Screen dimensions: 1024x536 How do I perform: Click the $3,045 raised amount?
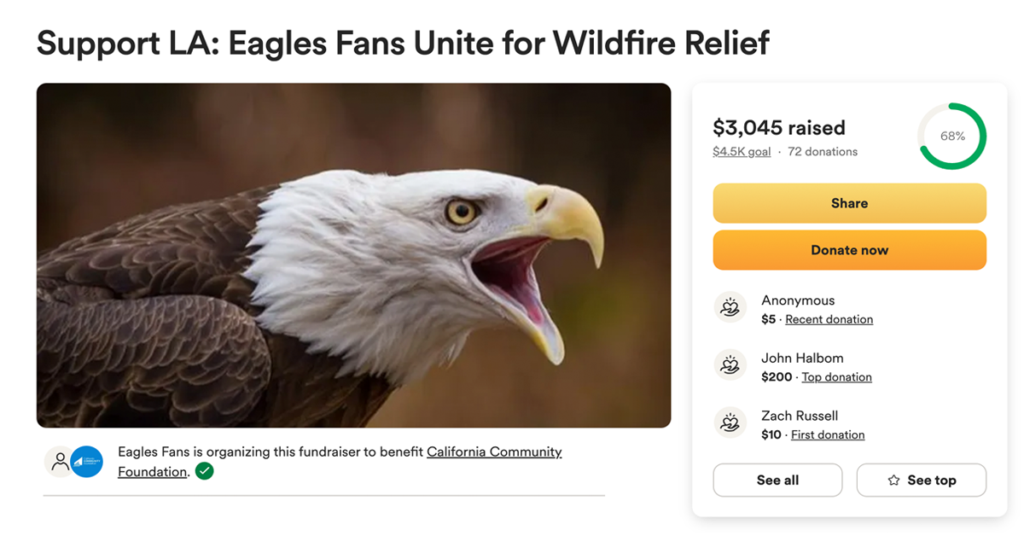779,128
